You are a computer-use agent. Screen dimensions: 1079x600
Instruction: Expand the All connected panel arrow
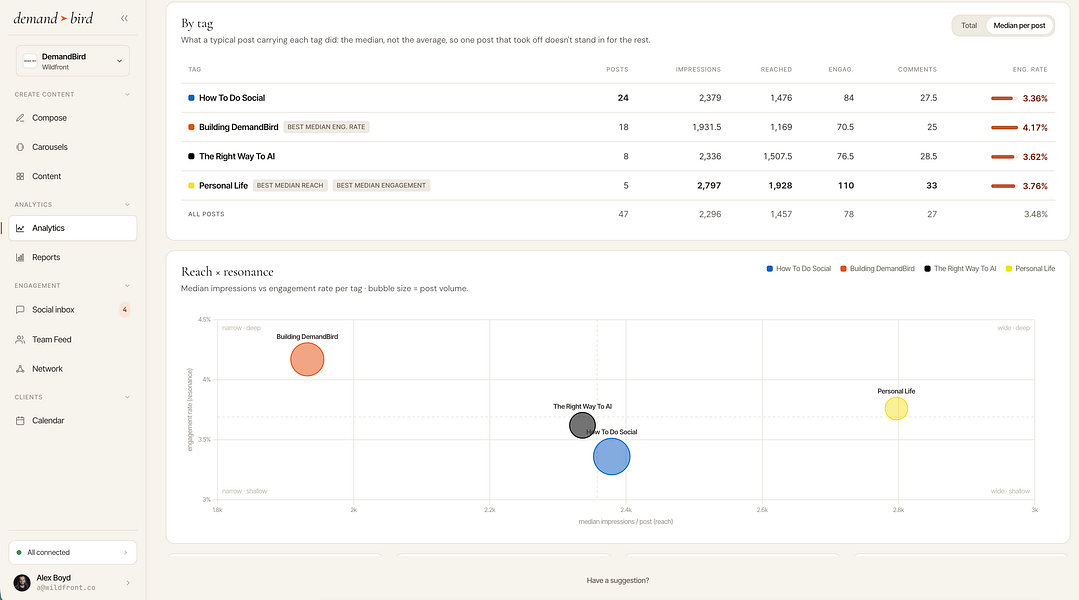[x=125, y=553]
